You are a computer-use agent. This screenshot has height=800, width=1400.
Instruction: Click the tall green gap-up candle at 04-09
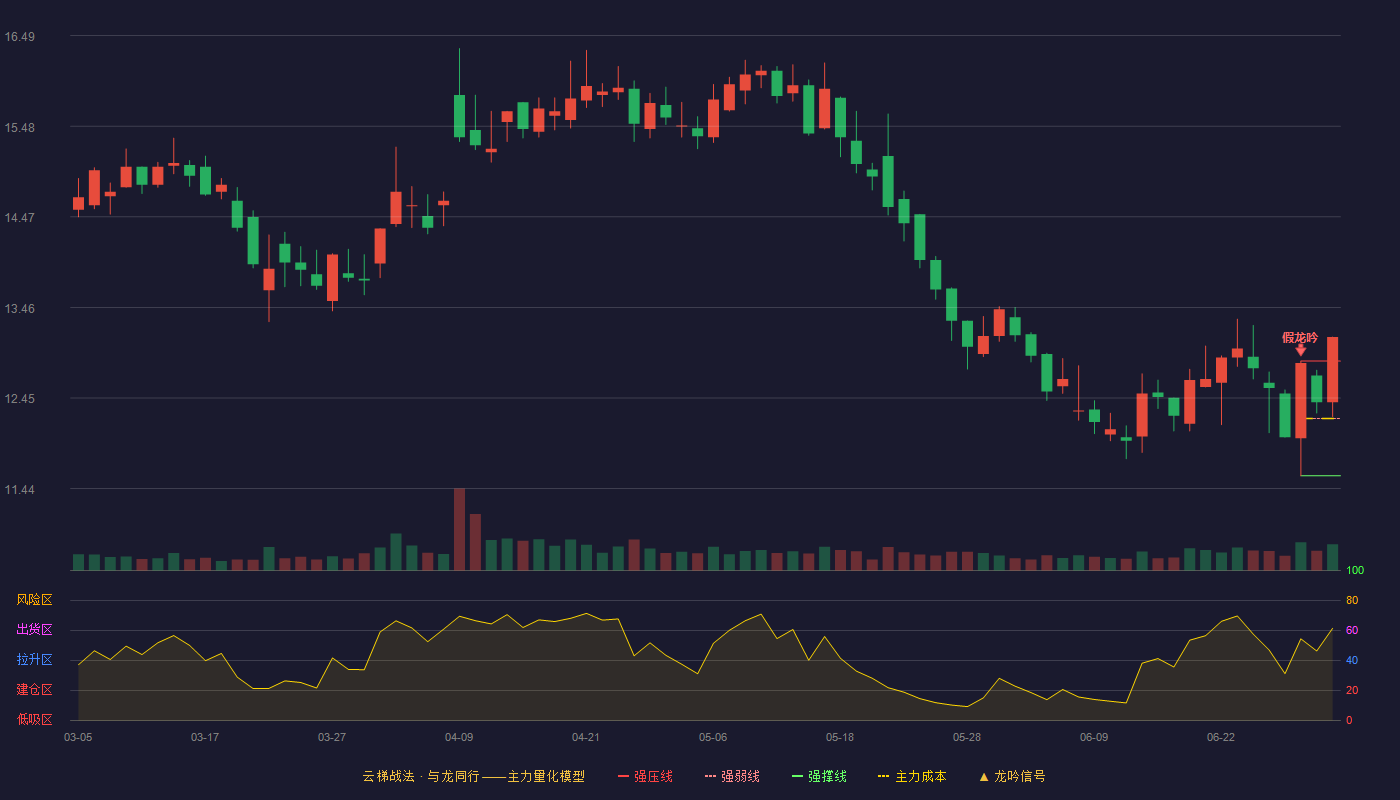[459, 116]
